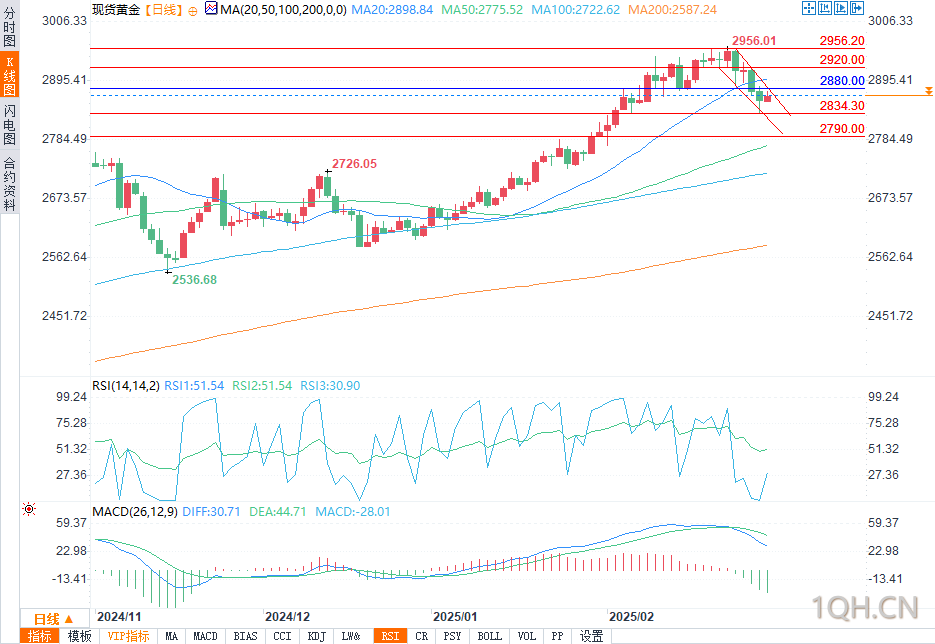This screenshot has height=644, width=935.
Task: Click the MA indicator chart icon in header
Action: point(211,8)
